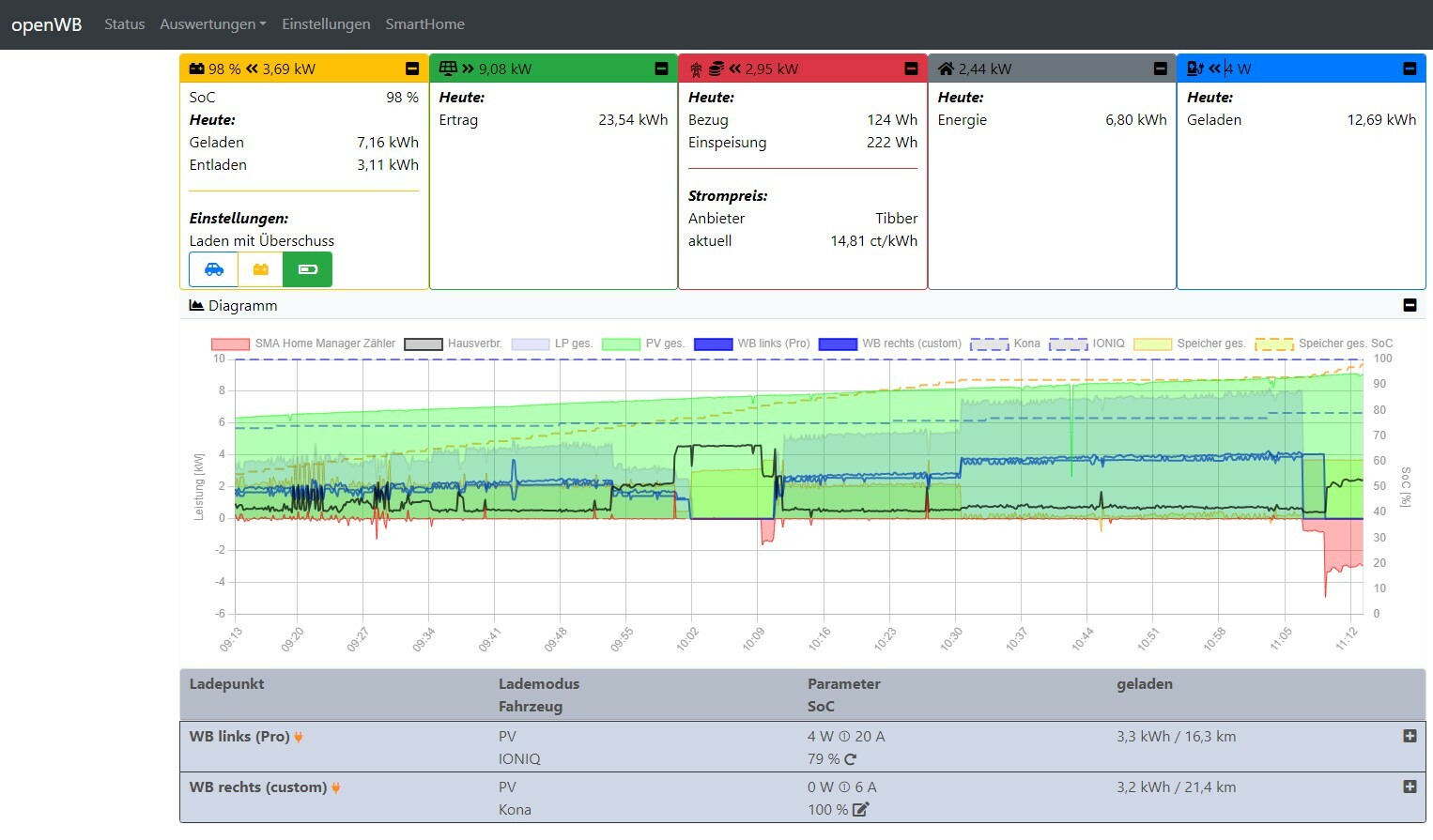This screenshot has width=1433, height=840.
Task: Click the WB rechts (custom) charge point name
Action: pos(258,787)
